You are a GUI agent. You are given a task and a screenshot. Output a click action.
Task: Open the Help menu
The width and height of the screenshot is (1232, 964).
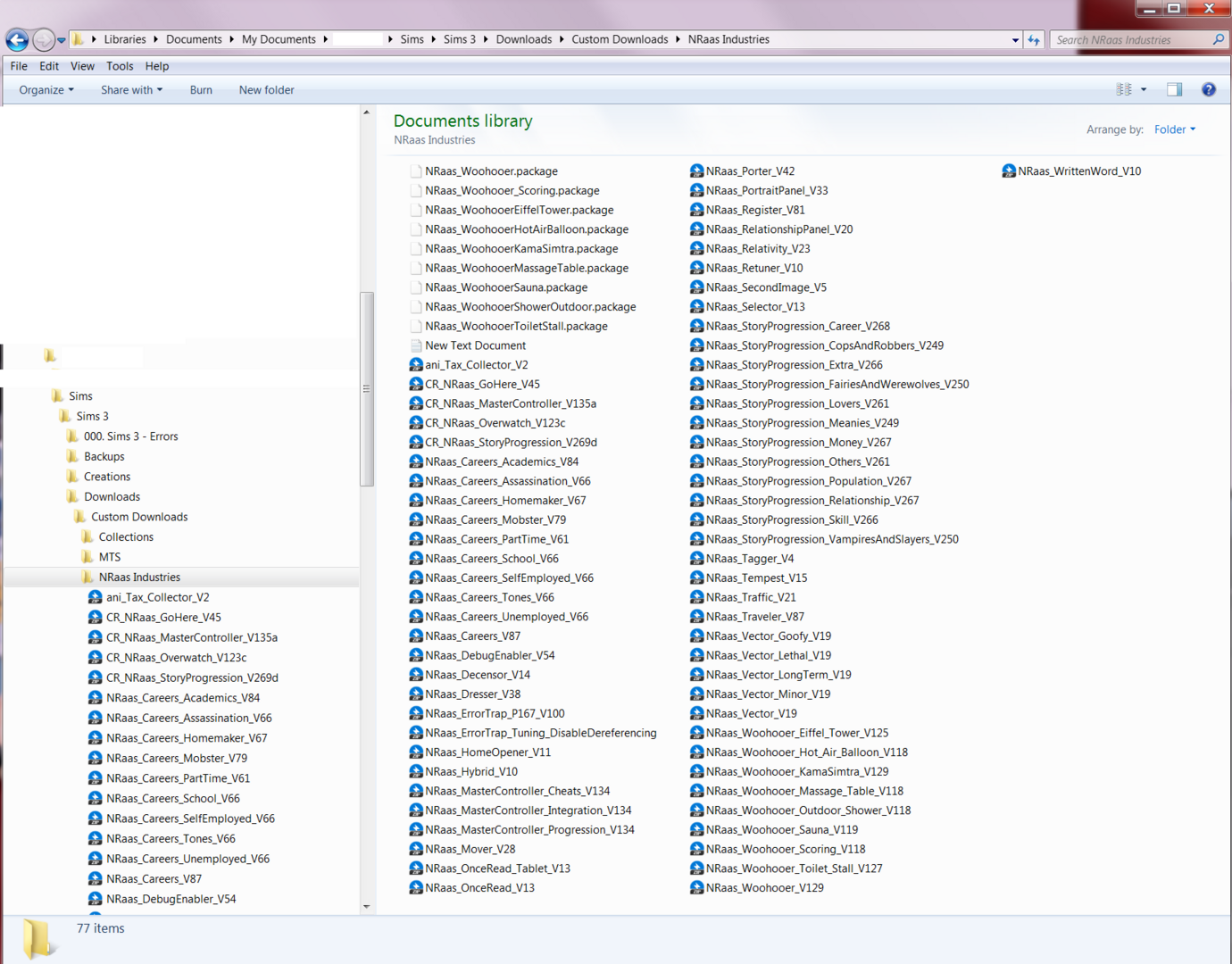click(157, 66)
